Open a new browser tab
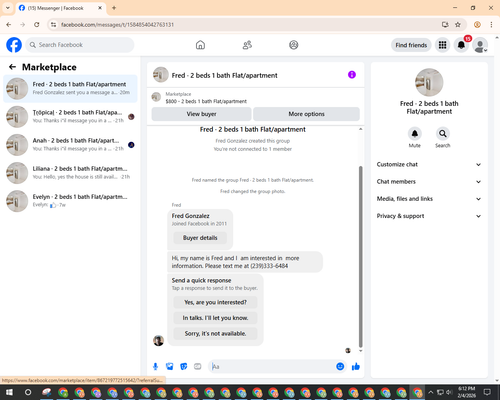Image resolution: width=500 pixels, height=400 pixels. 114,8
